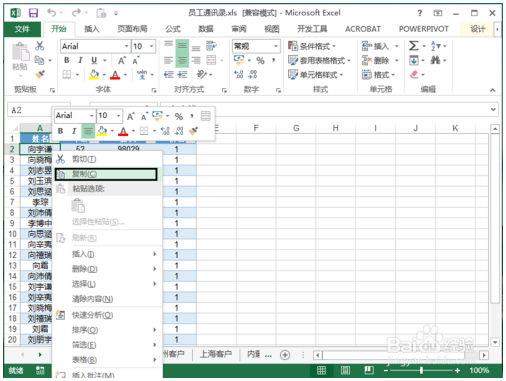Decrease font size with ribbon small A
The height and width of the screenshot is (381, 506).
tap(136, 61)
